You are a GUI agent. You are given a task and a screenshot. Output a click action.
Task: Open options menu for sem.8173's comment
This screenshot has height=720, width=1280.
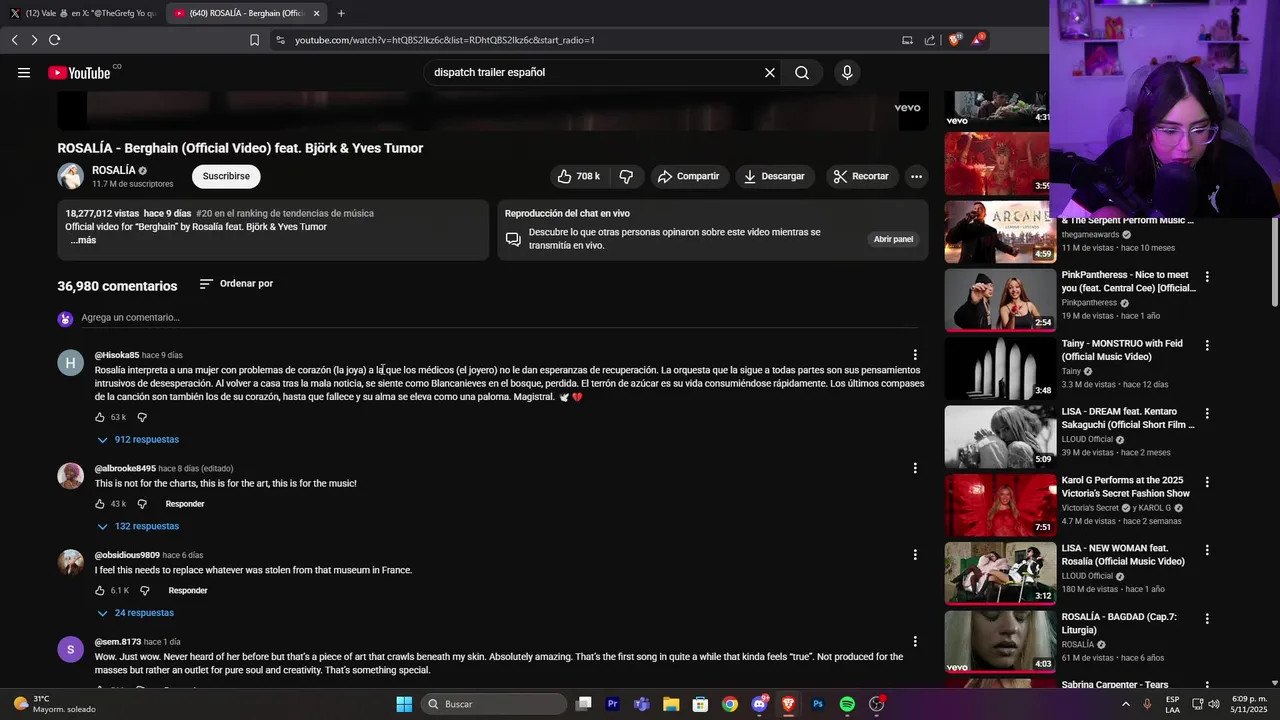pyautogui.click(x=915, y=642)
